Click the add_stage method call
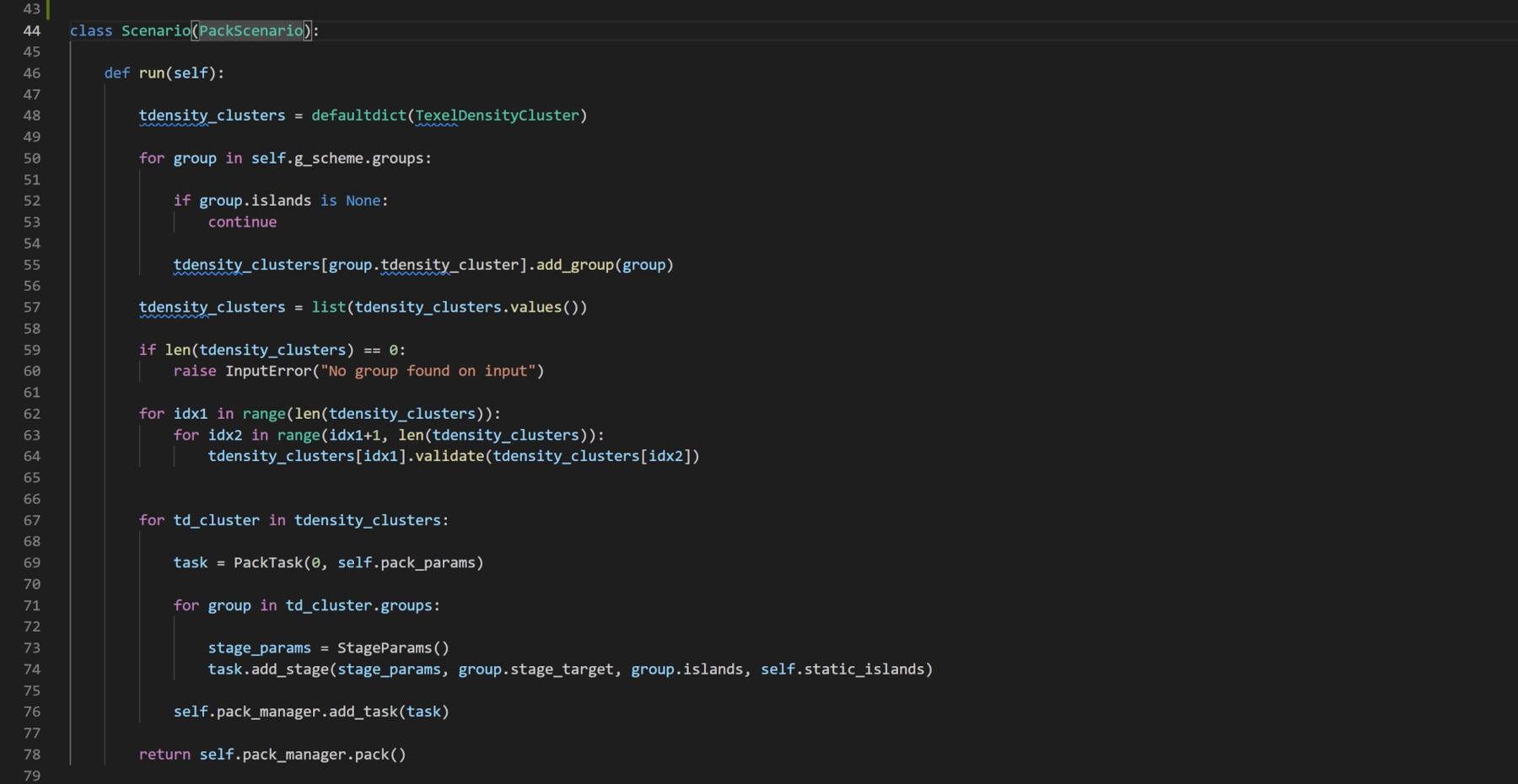1518x784 pixels. (x=289, y=669)
